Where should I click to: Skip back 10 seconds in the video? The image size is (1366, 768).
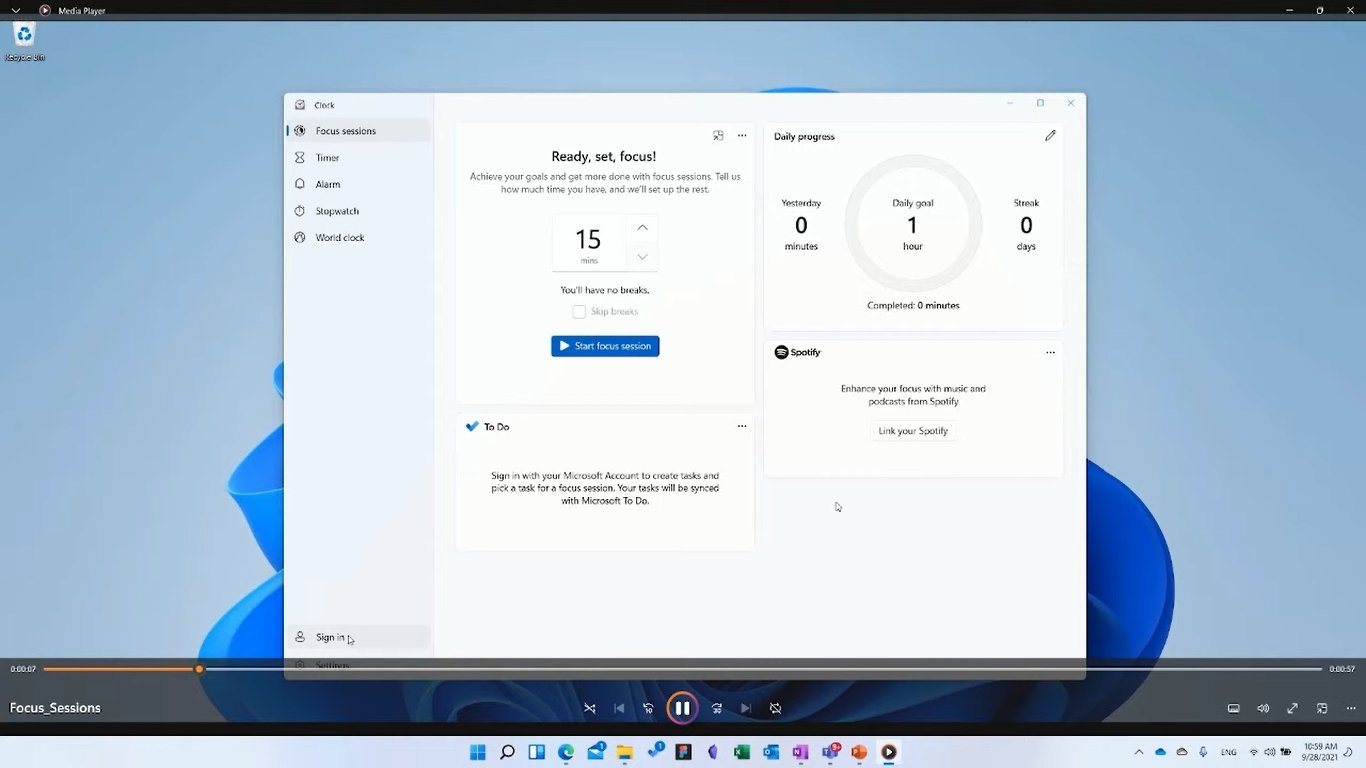pyautogui.click(x=648, y=707)
